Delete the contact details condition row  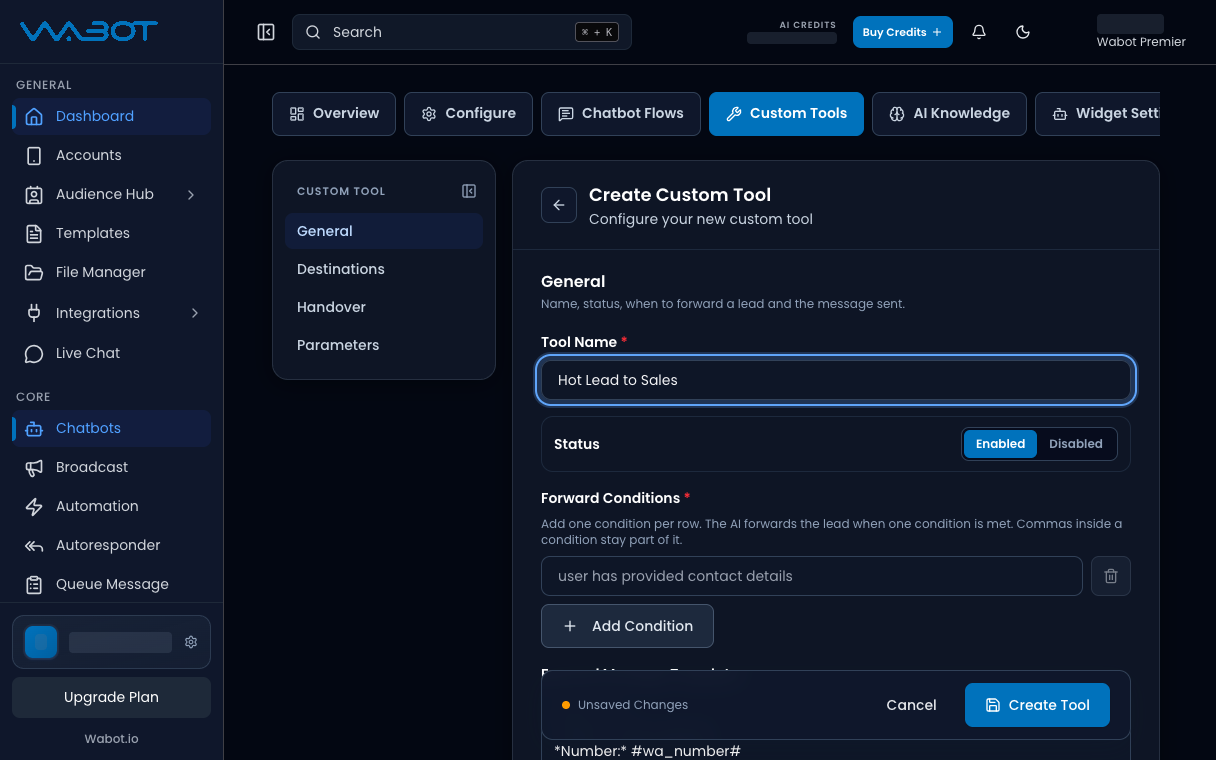[x=1111, y=576]
